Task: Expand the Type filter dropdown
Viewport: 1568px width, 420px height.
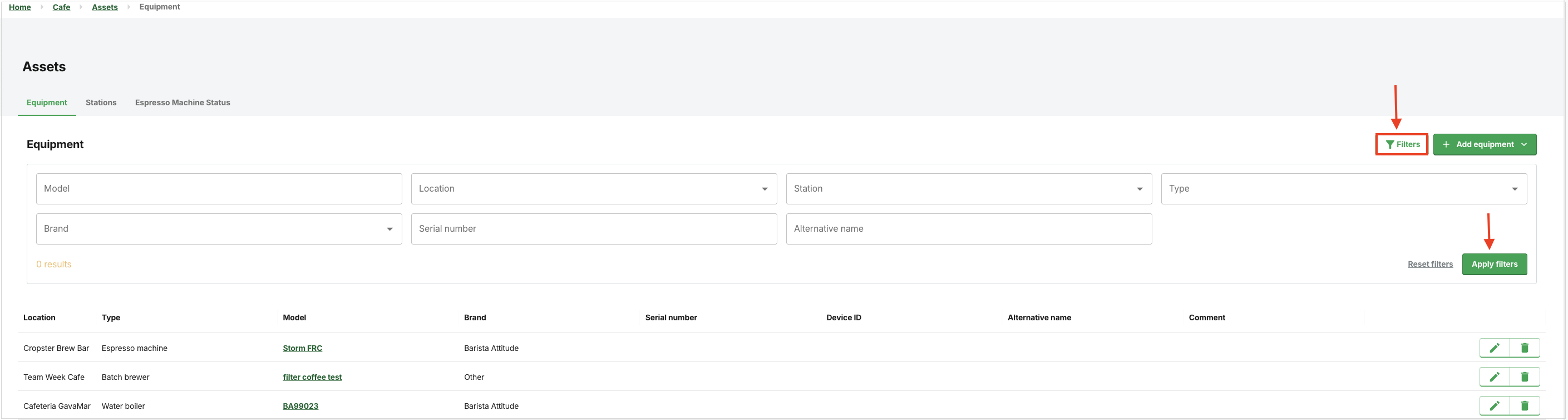Action: point(1343,189)
